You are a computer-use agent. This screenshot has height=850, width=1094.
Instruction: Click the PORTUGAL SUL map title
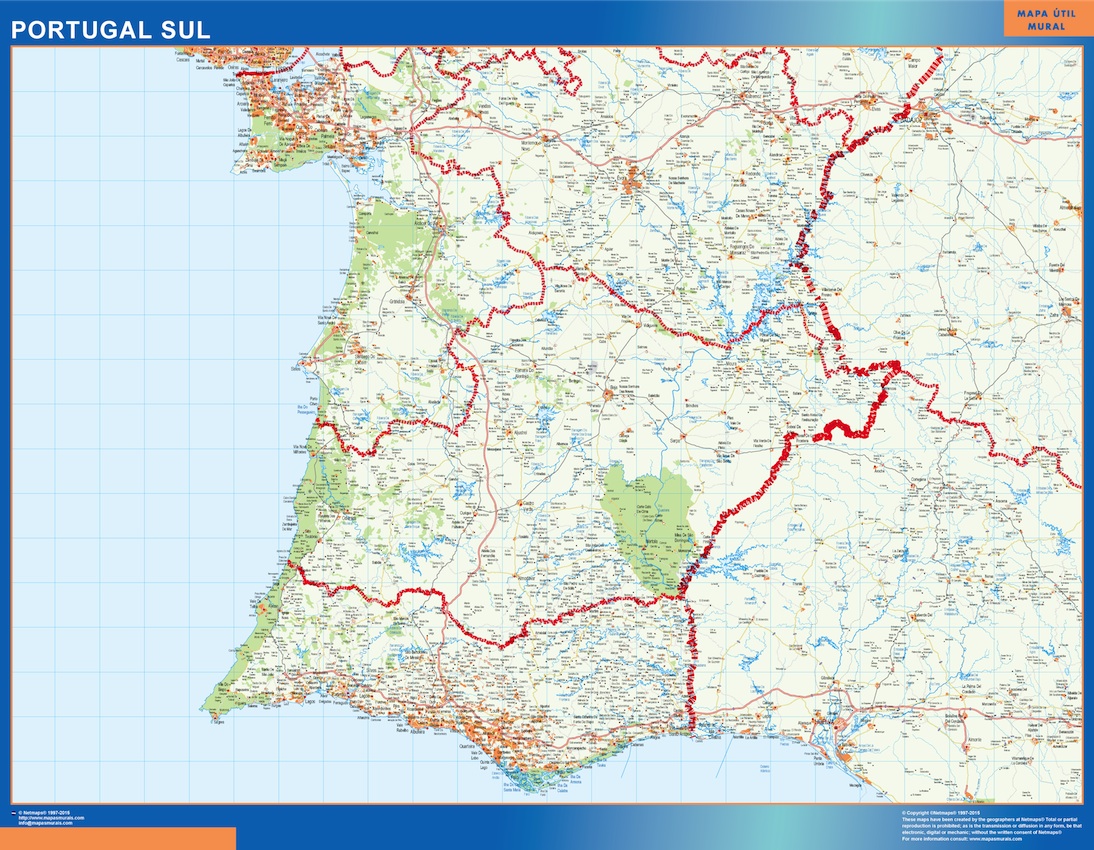(x=110, y=30)
